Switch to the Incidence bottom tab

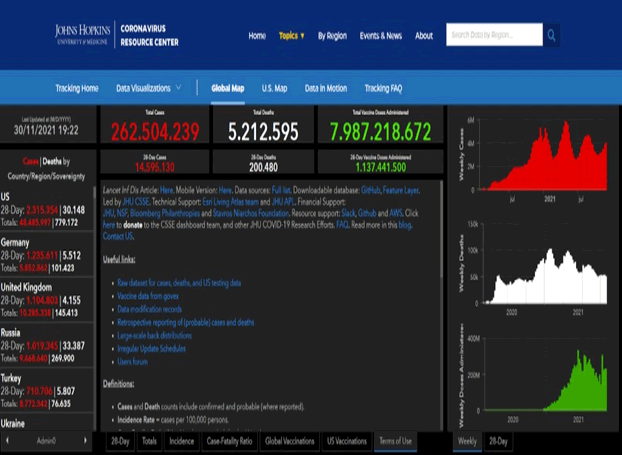[x=182, y=441]
